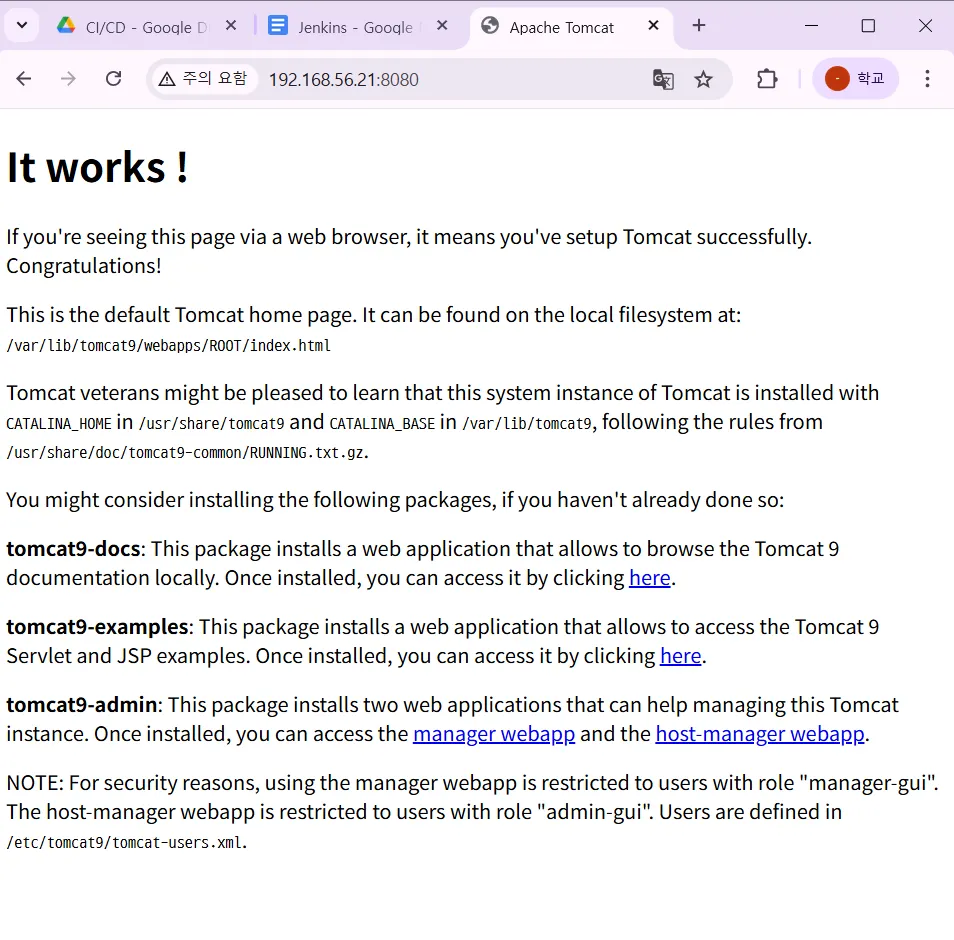Image resolution: width=954 pixels, height=940 pixels.
Task: Click the forward navigation arrow
Action: click(68, 78)
